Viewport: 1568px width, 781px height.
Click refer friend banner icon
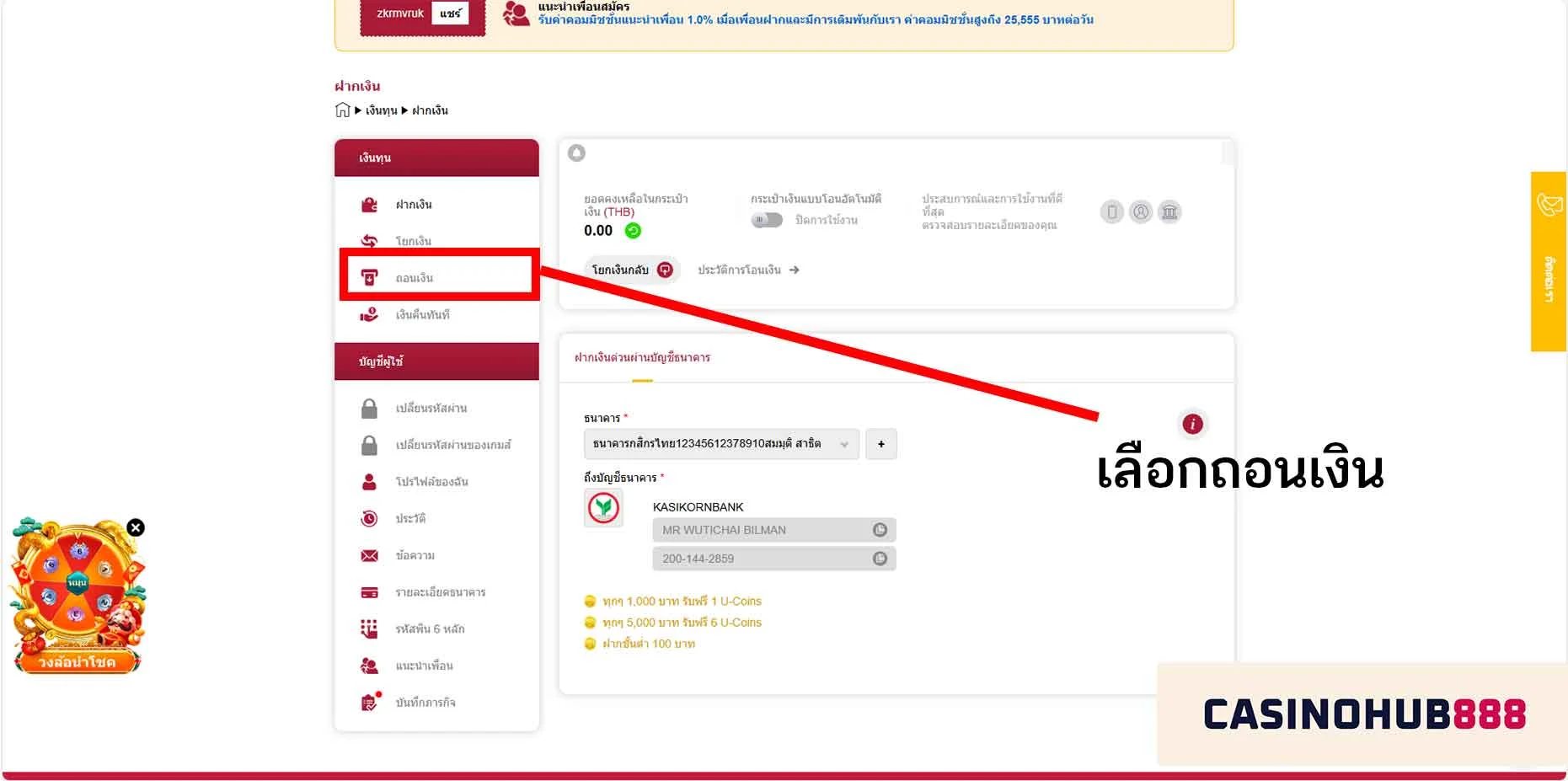516,13
